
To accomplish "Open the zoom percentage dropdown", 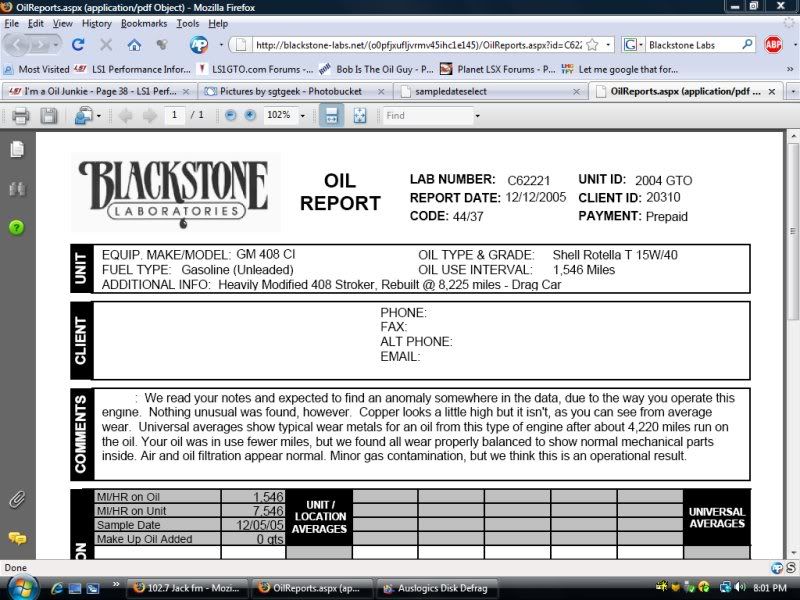I will click(x=303, y=116).
